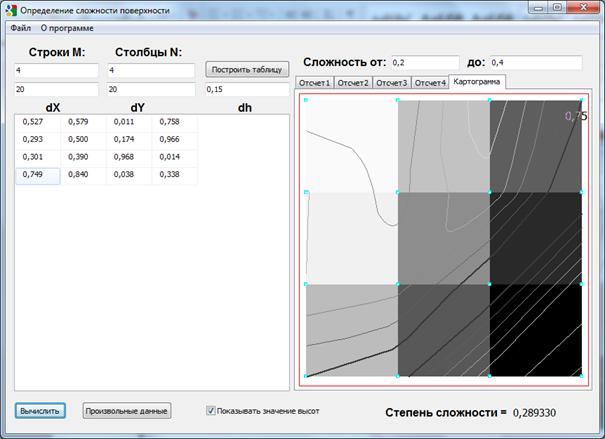
Task: Click the Произвольные данные button
Action: pyautogui.click(x=127, y=411)
